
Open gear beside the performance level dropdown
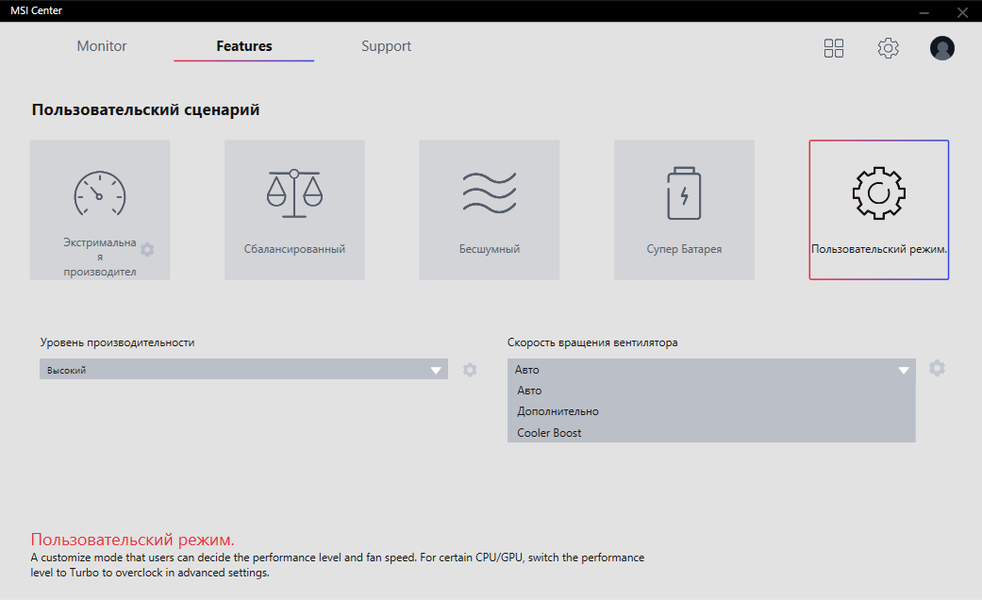470,370
